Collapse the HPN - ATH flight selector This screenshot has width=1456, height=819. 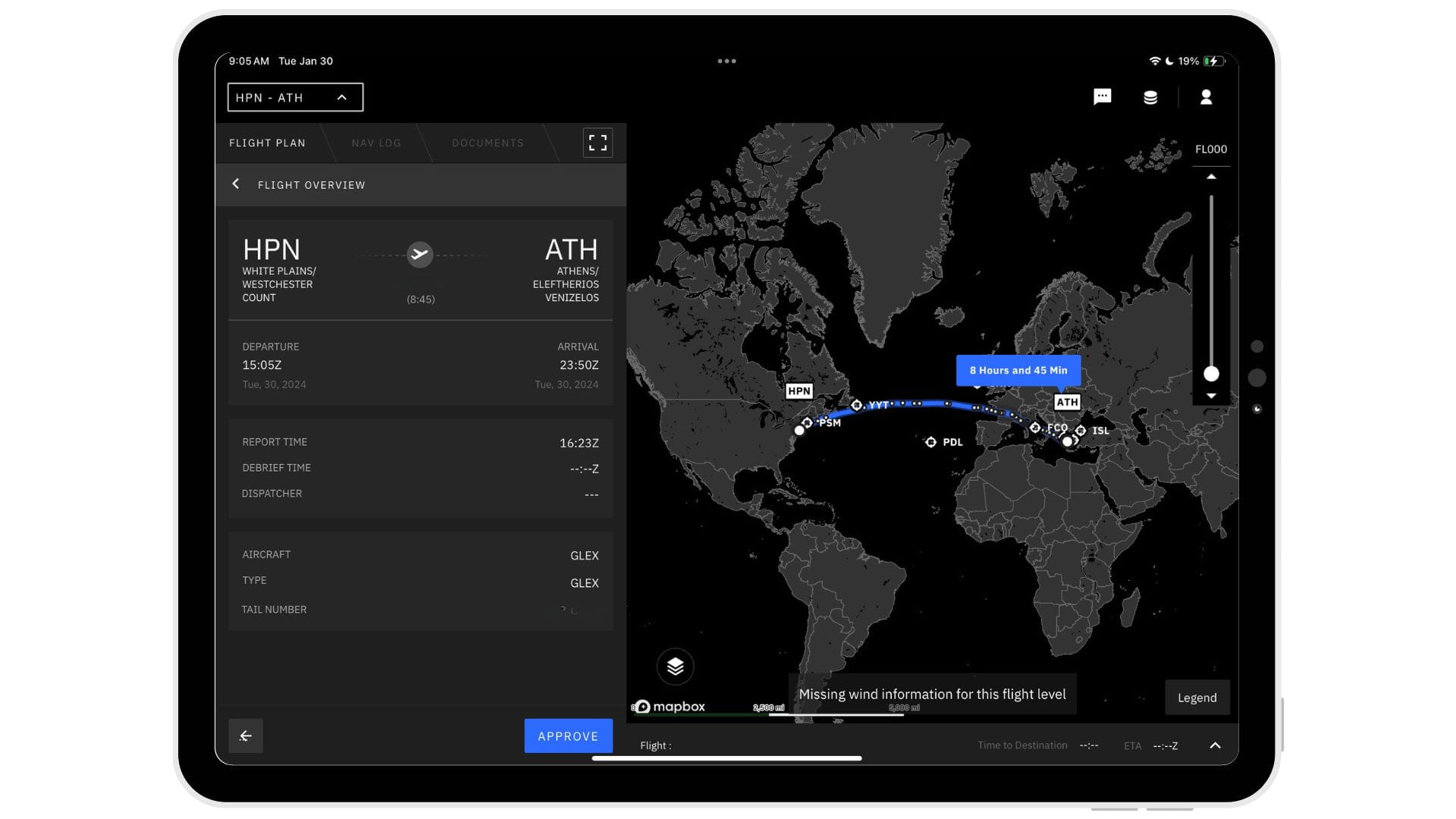[x=341, y=97]
